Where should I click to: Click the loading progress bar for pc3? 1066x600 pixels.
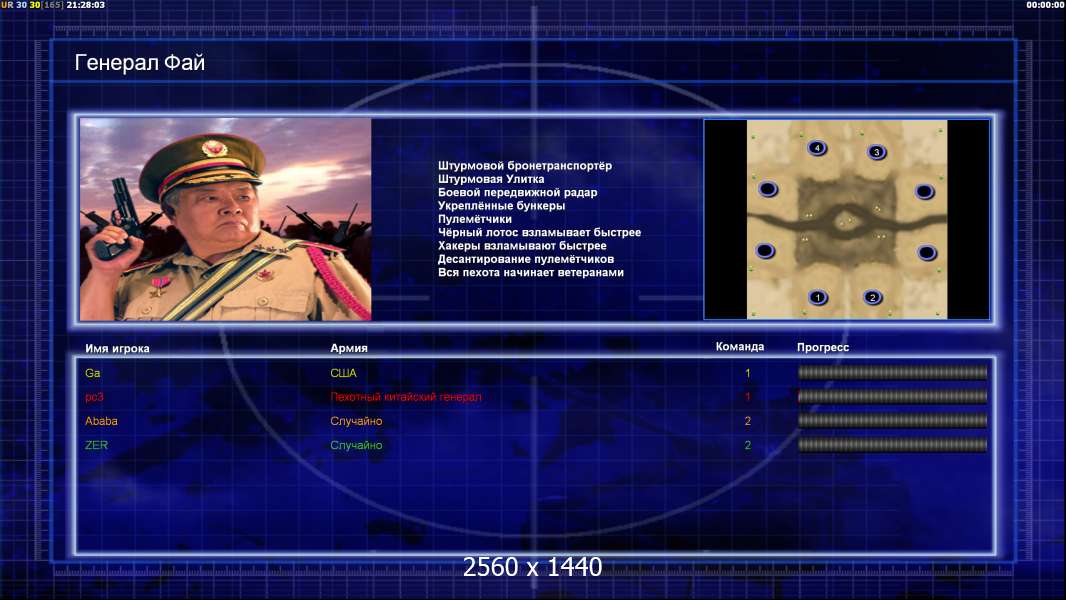click(892, 396)
